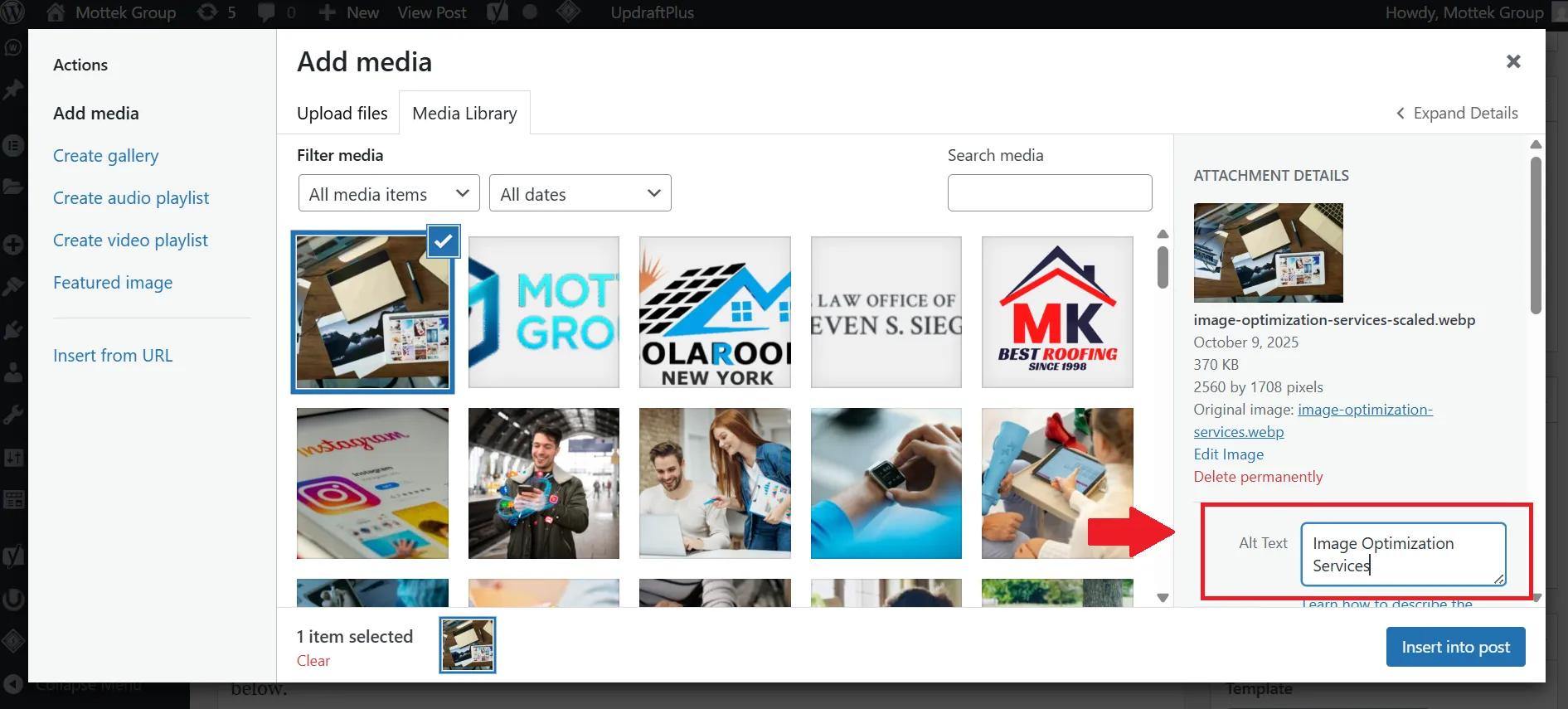Viewport: 1568px width, 709px height.
Task: Click the Insert into post button
Action: [1456, 647]
